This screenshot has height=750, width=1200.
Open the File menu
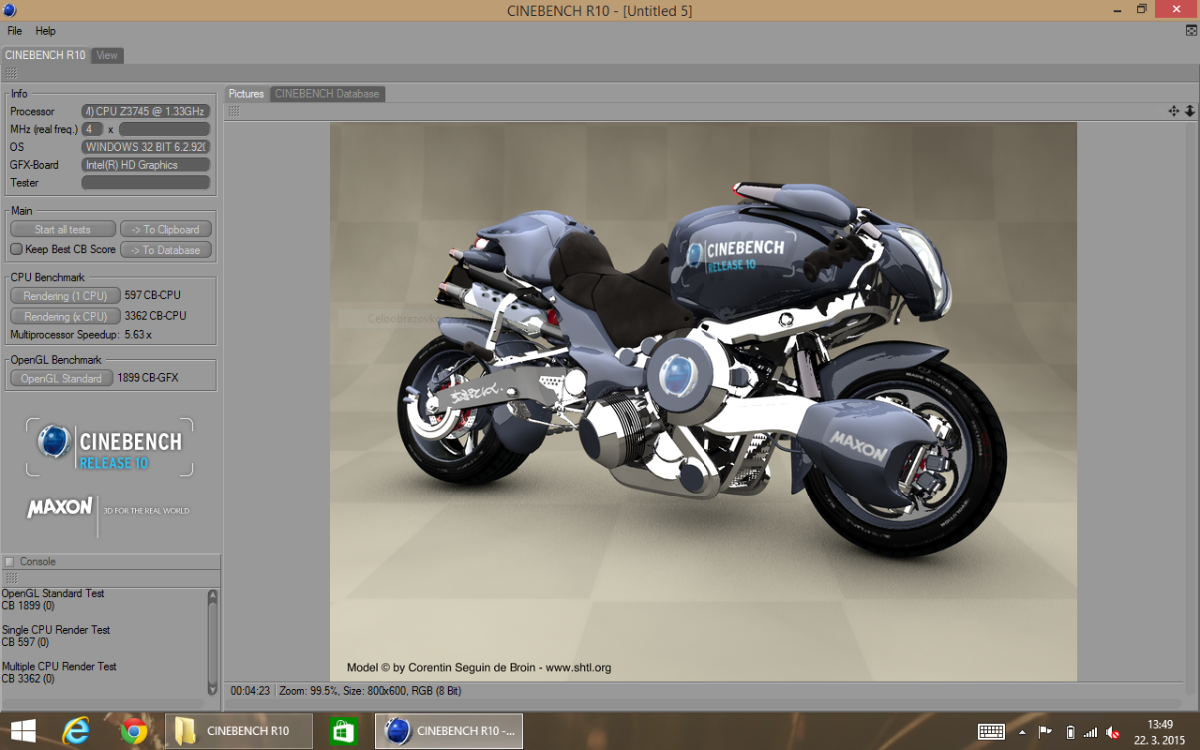point(15,31)
